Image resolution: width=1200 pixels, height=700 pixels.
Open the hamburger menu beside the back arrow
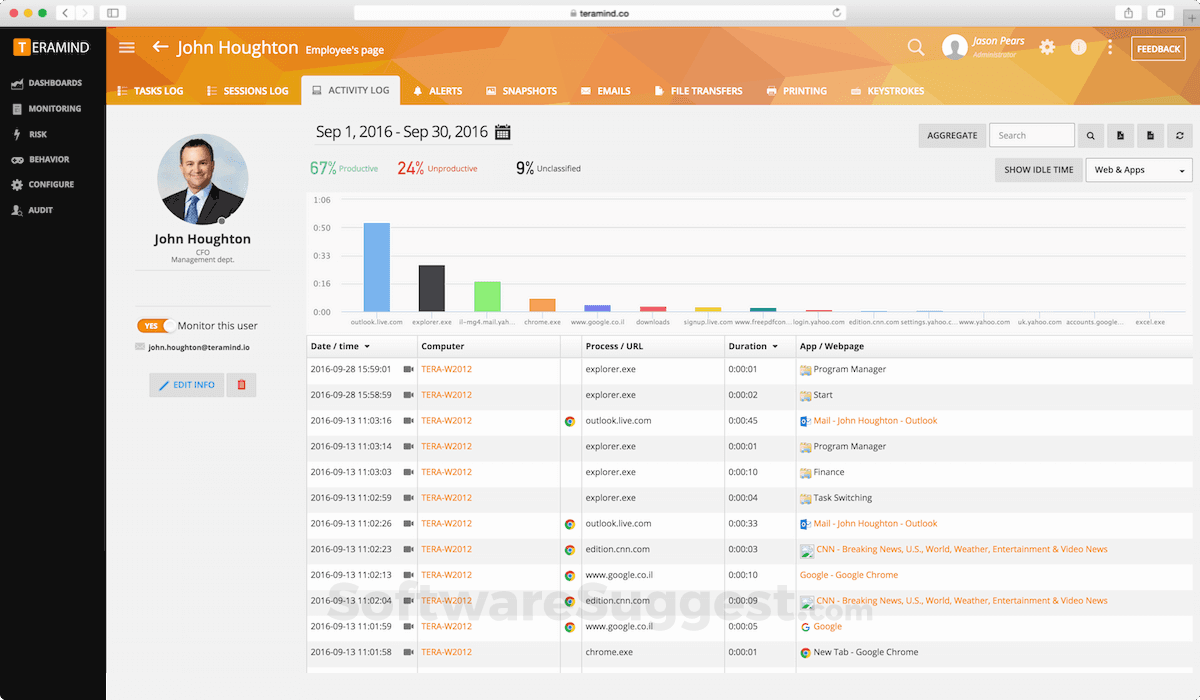126,47
